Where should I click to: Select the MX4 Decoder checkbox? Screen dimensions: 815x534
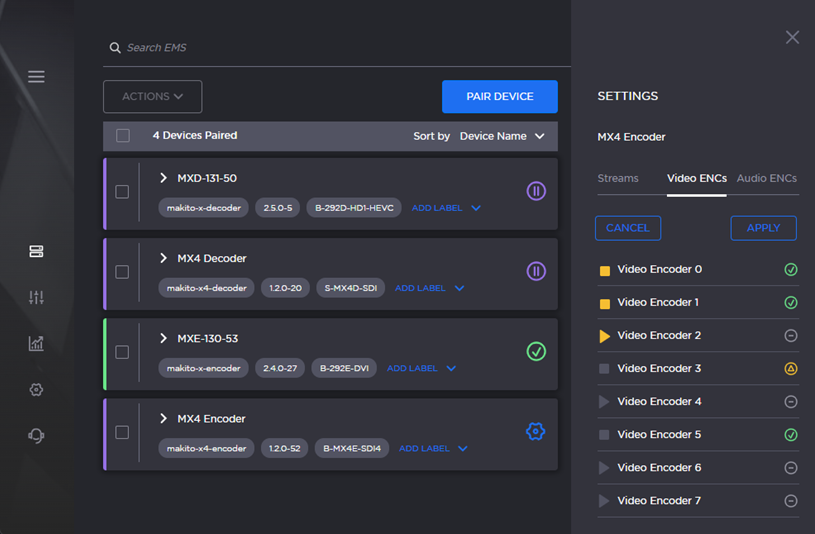point(122,272)
